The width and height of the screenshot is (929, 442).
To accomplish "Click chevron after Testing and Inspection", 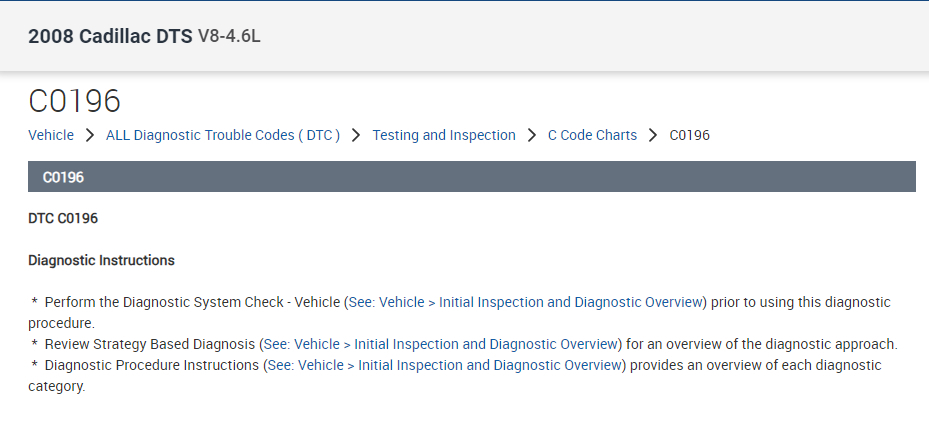I will pos(532,135).
